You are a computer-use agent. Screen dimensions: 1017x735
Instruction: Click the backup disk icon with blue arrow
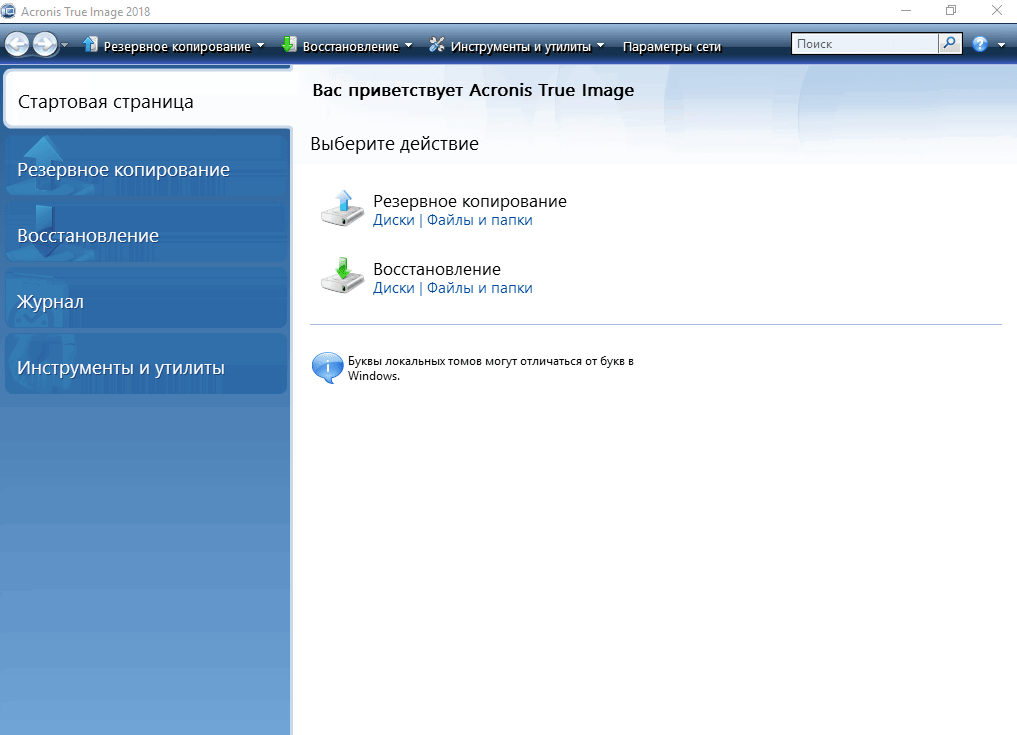click(x=342, y=208)
